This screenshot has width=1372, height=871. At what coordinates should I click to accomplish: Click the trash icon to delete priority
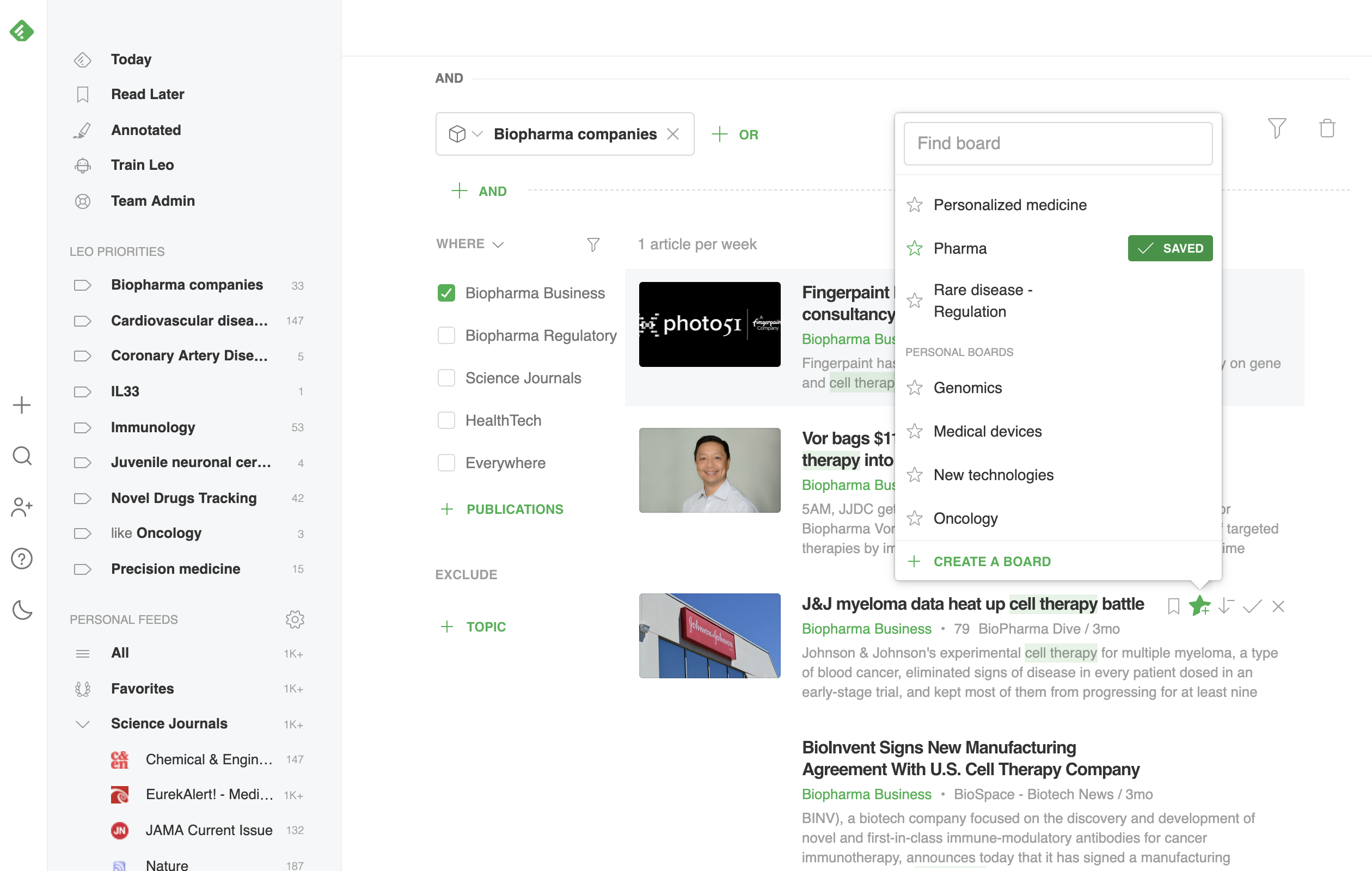[1327, 128]
